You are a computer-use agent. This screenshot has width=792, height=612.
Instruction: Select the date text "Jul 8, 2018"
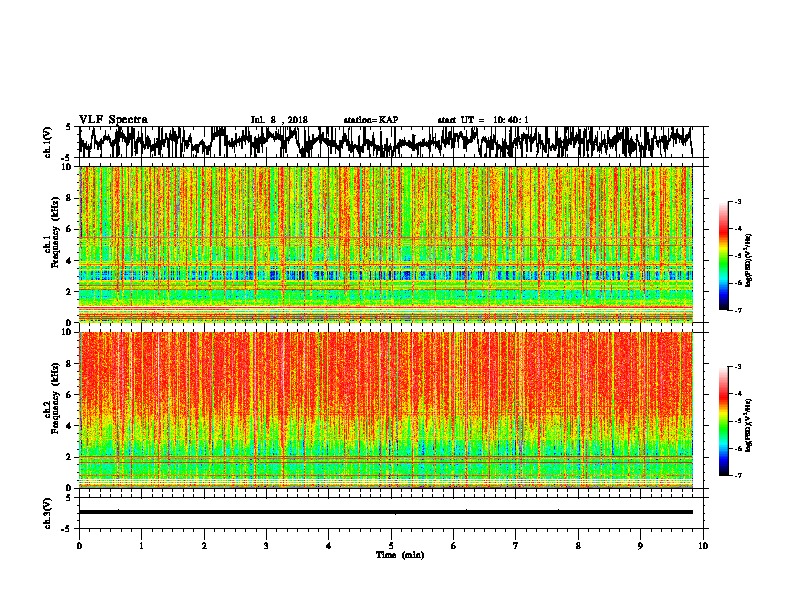[x=279, y=120]
